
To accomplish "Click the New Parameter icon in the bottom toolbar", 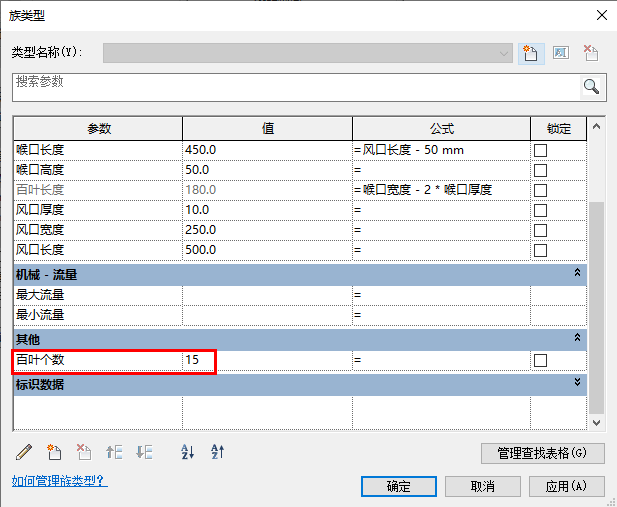I will coord(54,452).
